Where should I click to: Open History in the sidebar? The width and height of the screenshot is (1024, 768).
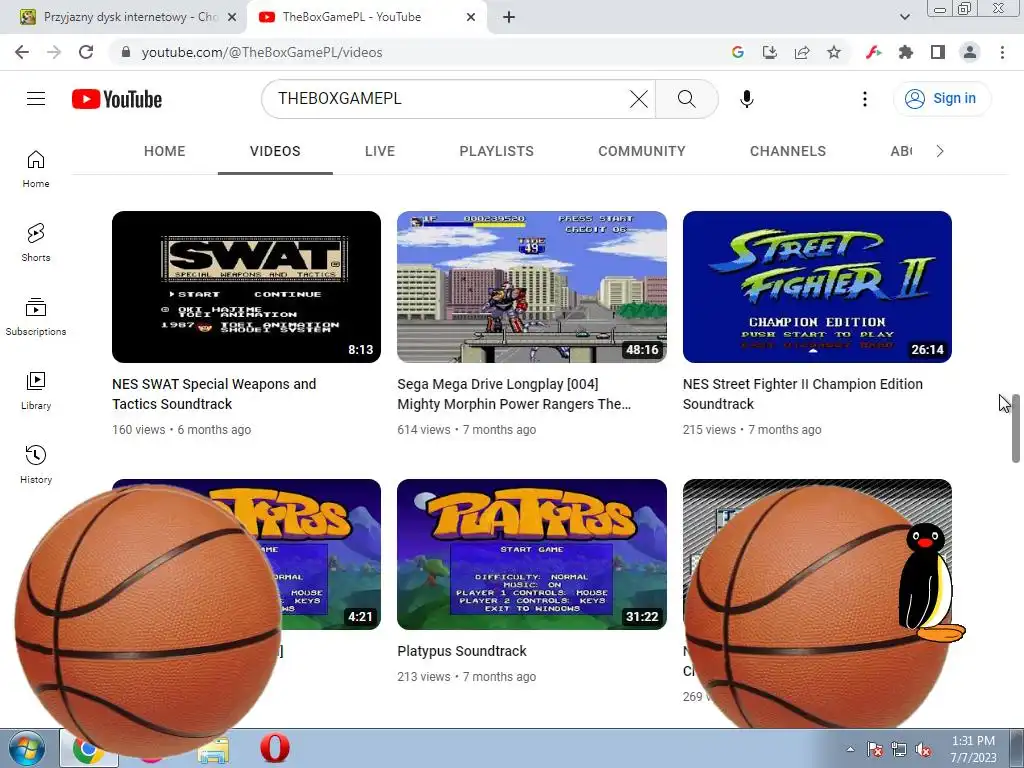36,464
